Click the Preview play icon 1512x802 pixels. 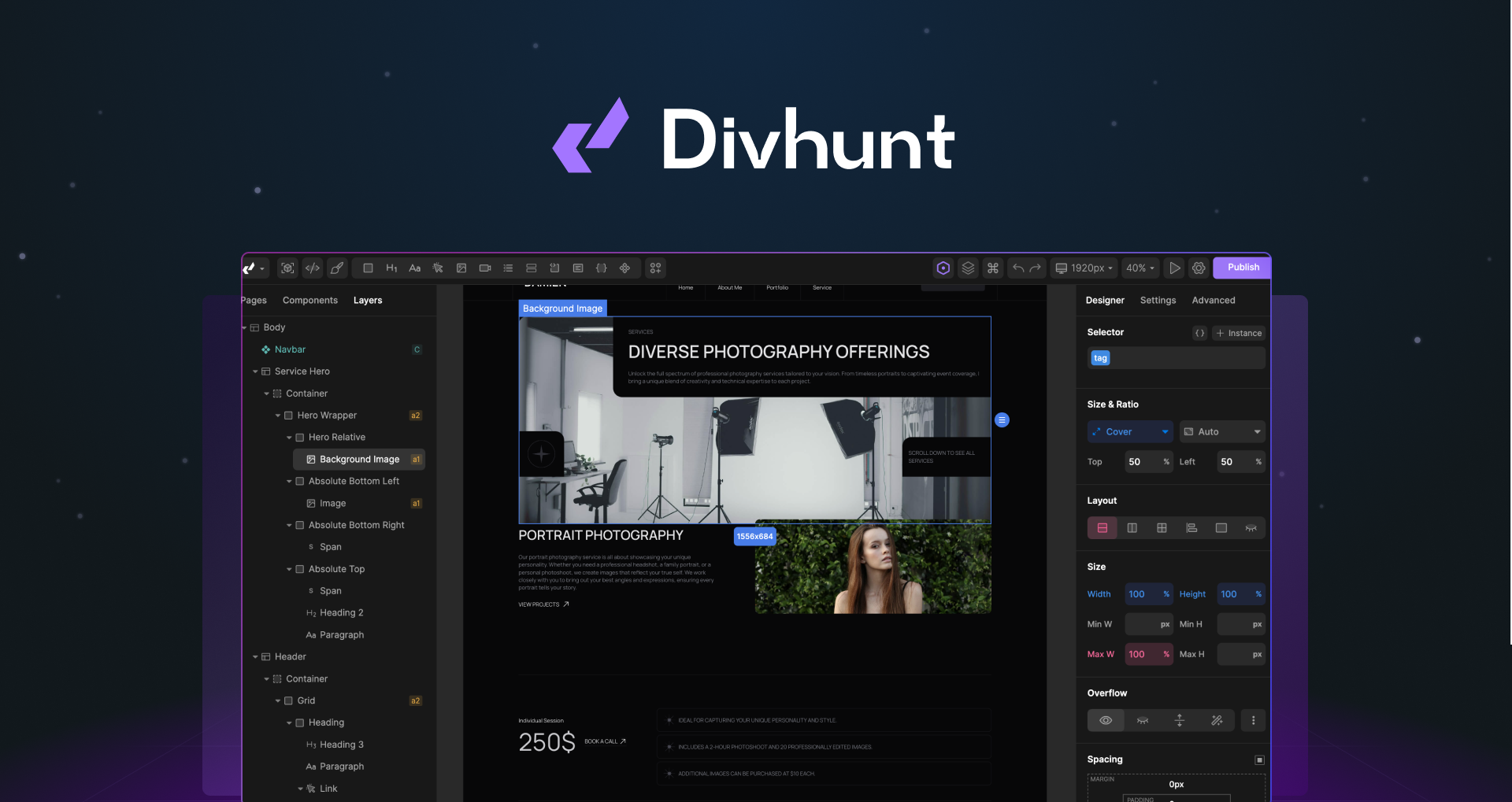tap(1174, 268)
